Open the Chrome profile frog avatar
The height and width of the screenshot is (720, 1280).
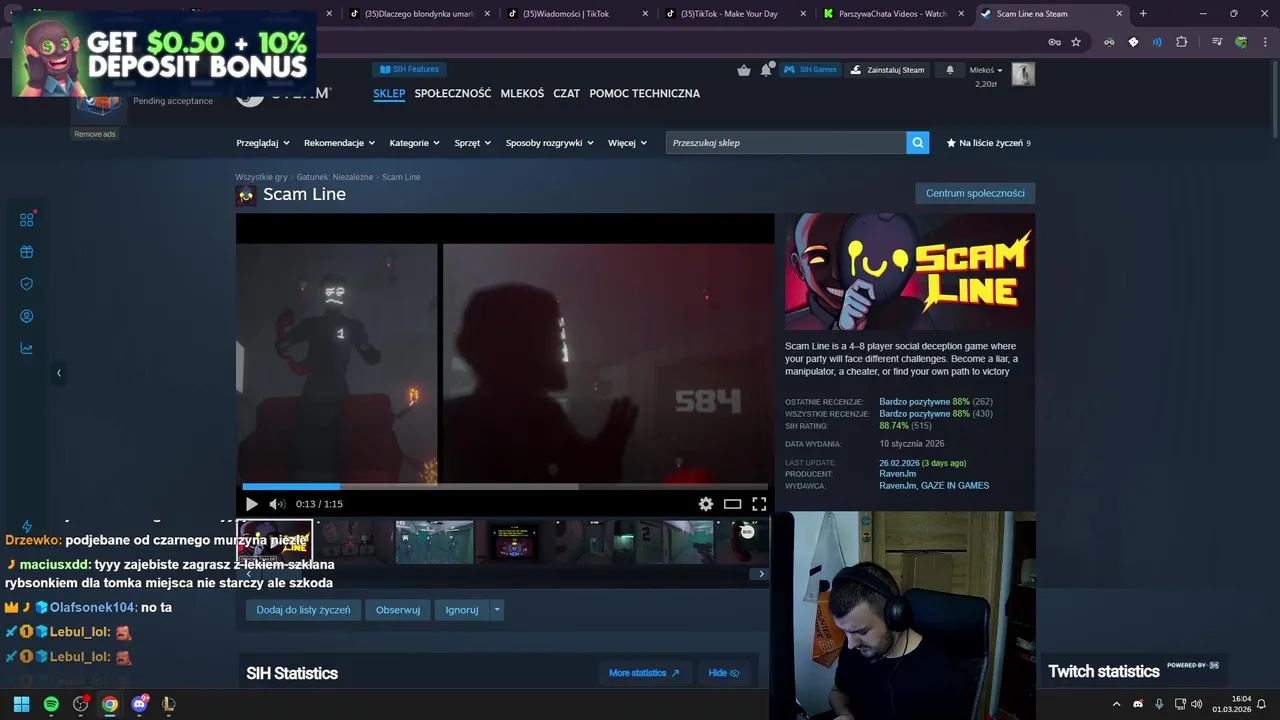pos(1241,42)
